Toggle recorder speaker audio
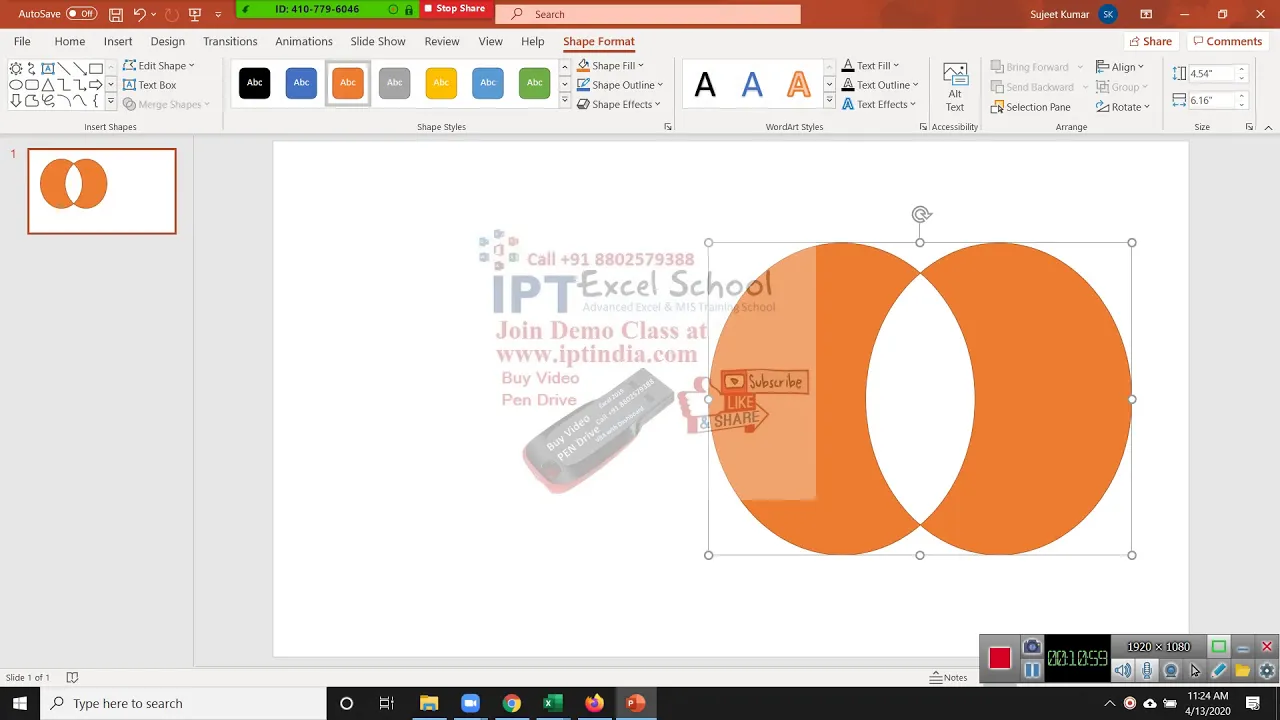Viewport: 1280px width, 720px height. 1123,671
